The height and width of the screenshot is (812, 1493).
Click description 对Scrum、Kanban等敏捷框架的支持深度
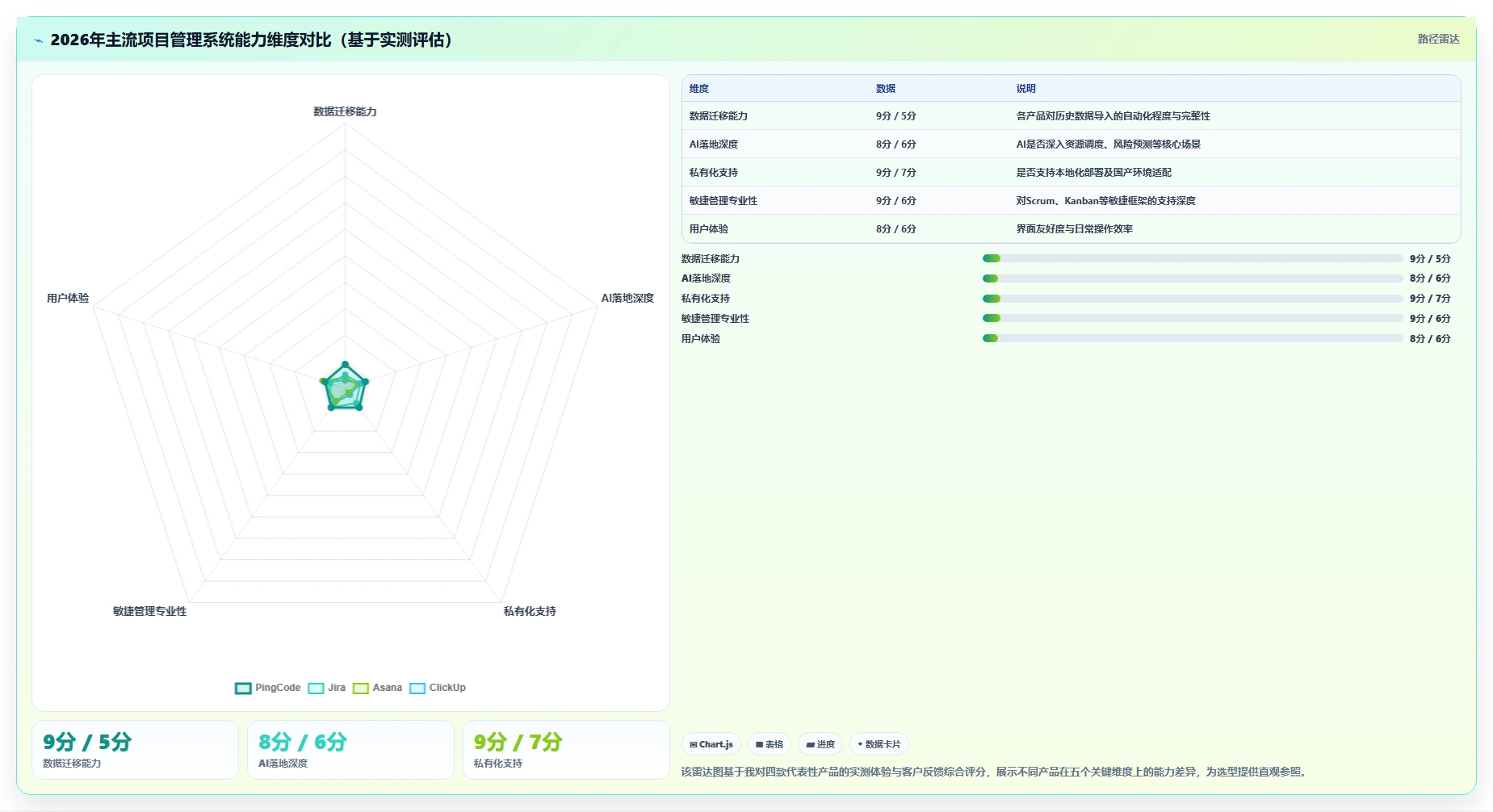[1105, 201]
